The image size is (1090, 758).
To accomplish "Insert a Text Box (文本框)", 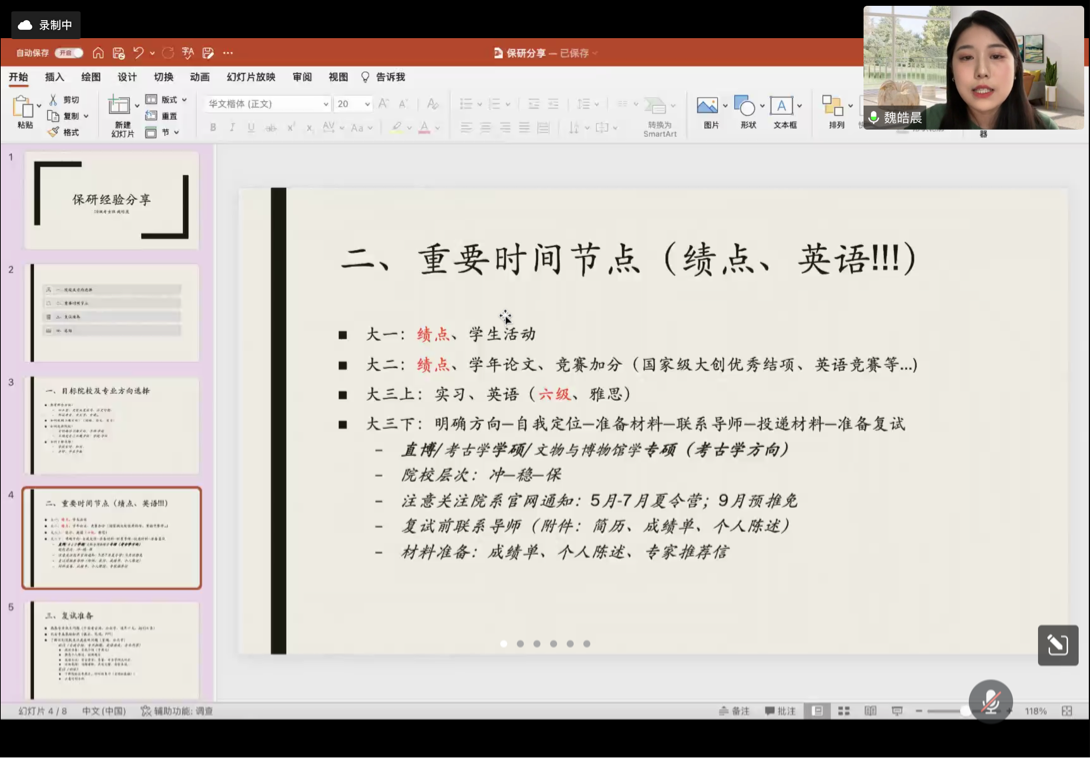I will (782, 106).
